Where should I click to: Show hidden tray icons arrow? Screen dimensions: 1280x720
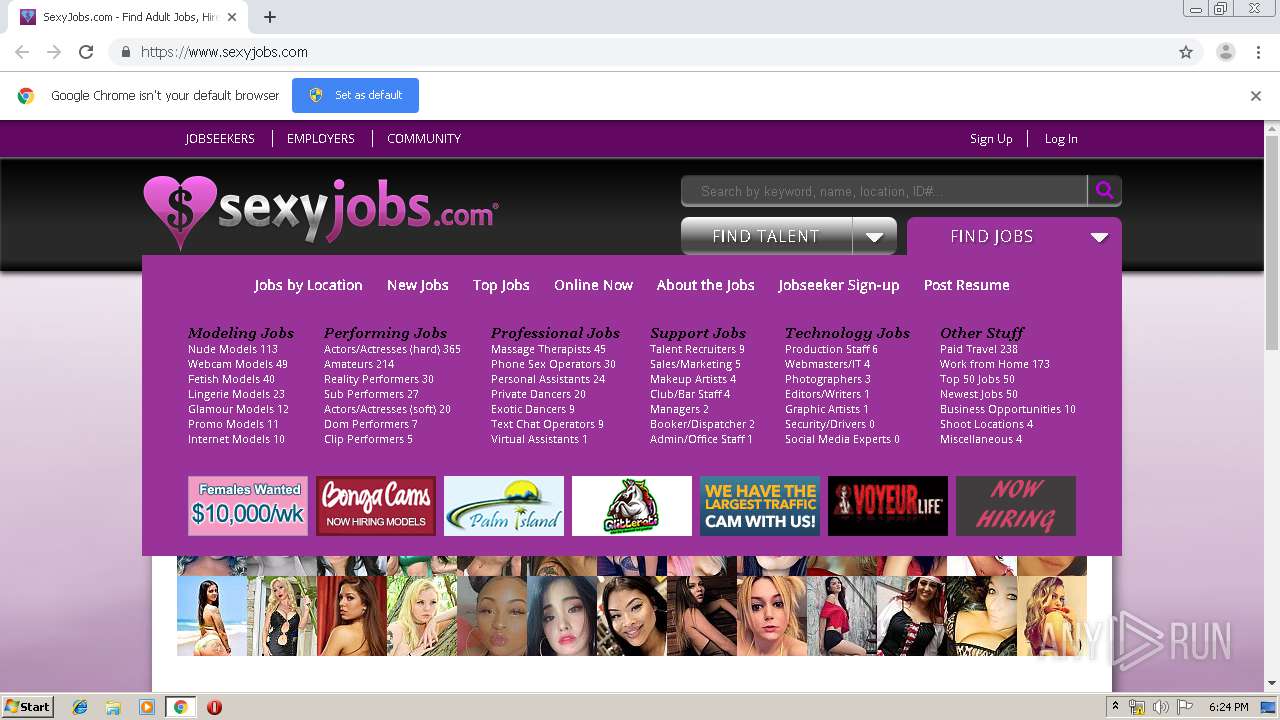coord(1116,706)
